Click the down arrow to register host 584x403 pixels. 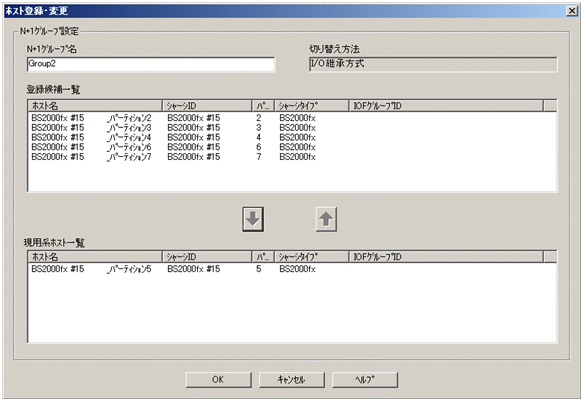pyautogui.click(x=253, y=219)
